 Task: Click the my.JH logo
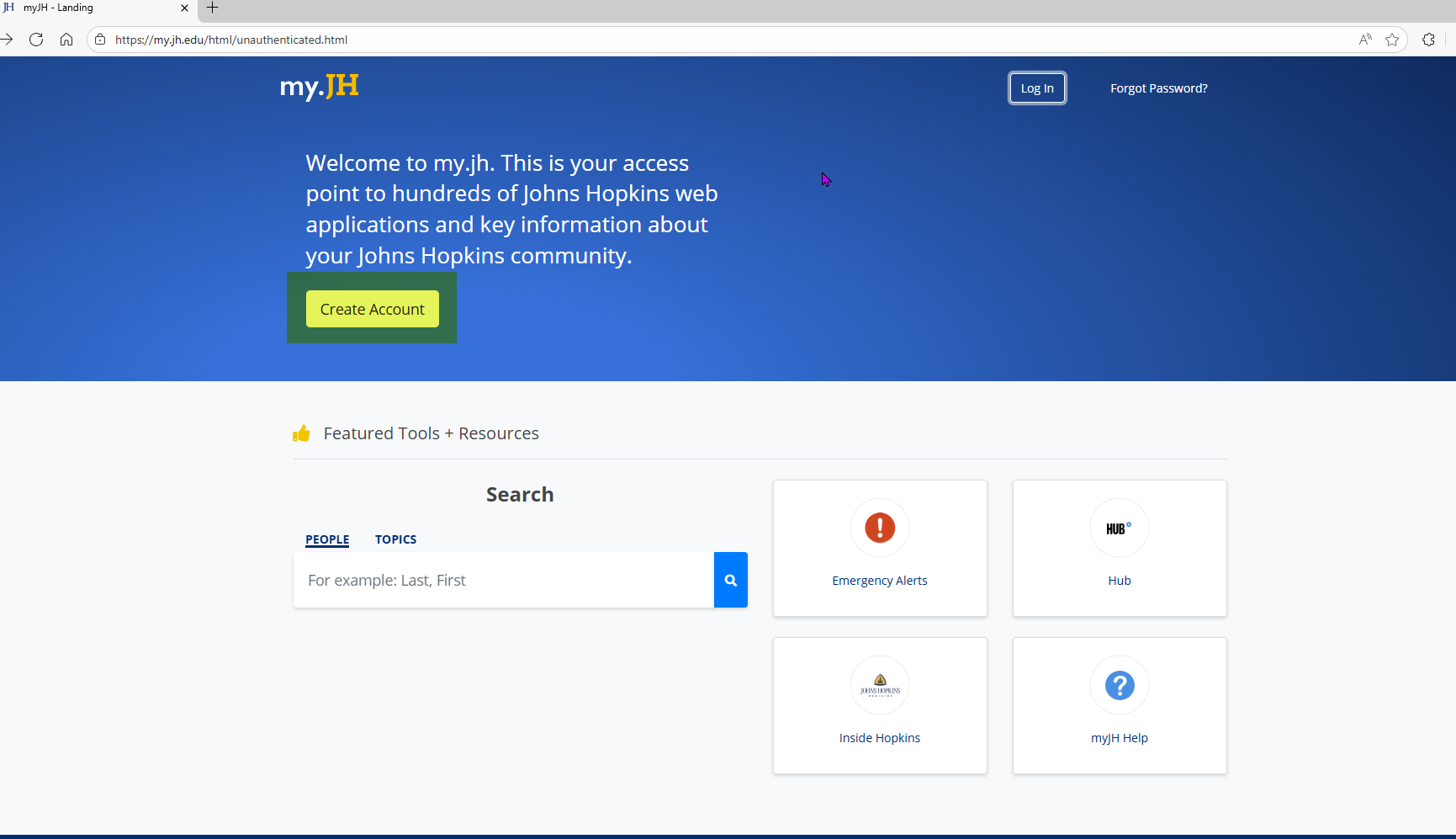(x=320, y=87)
